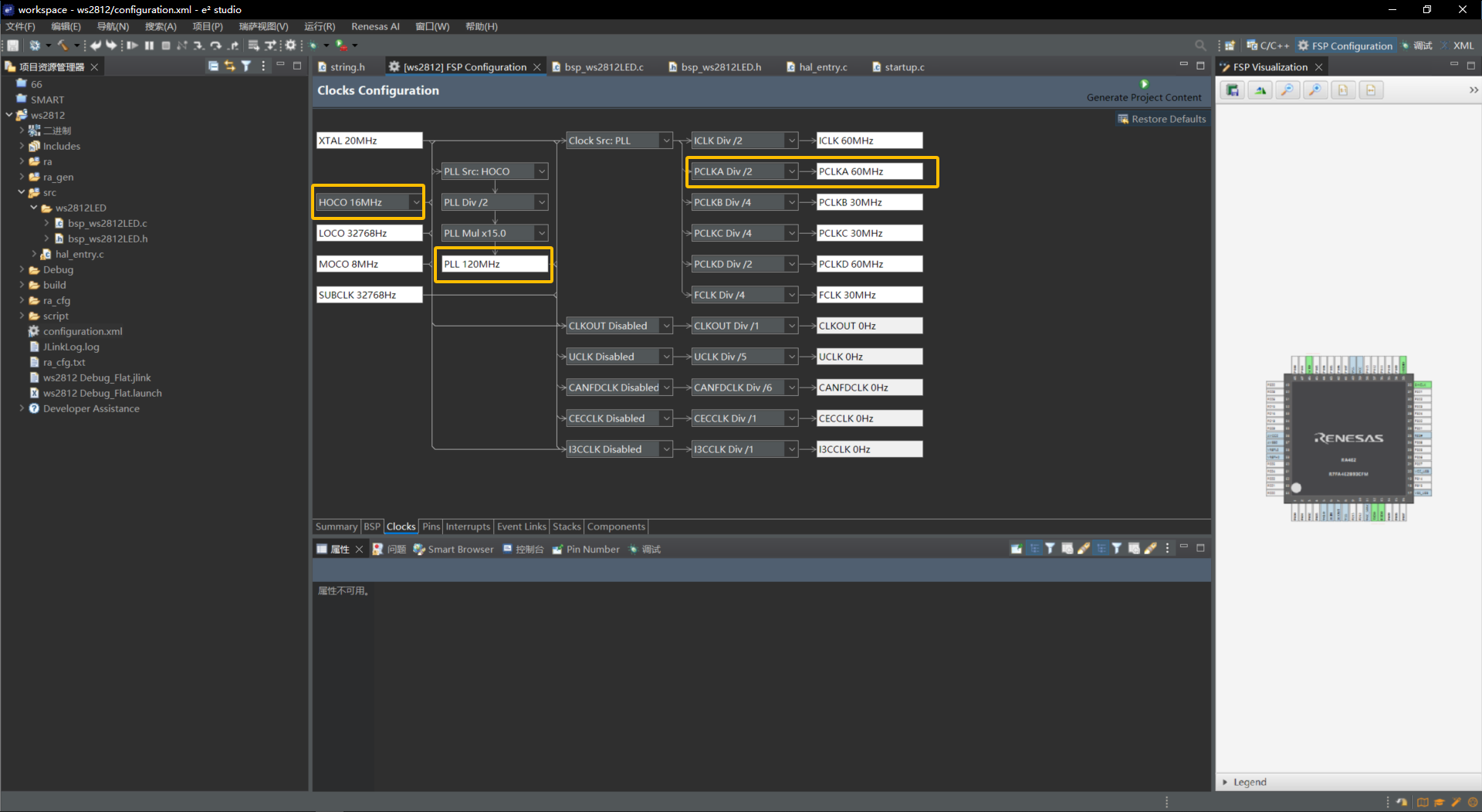
Task: Toggle the first filter funnel in properties toolbar
Action: [1051, 549]
